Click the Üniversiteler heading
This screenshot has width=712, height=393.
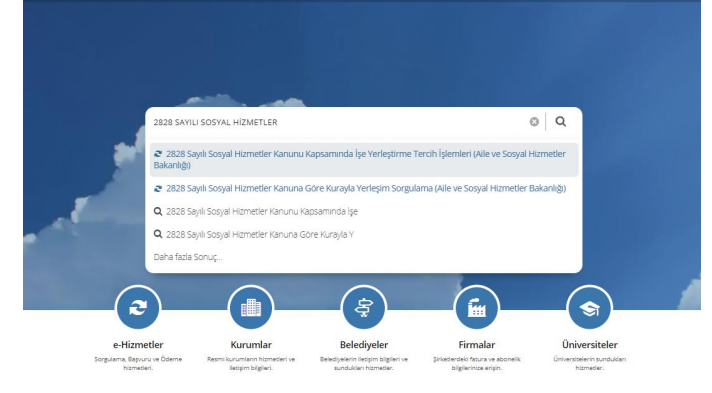tap(589, 345)
